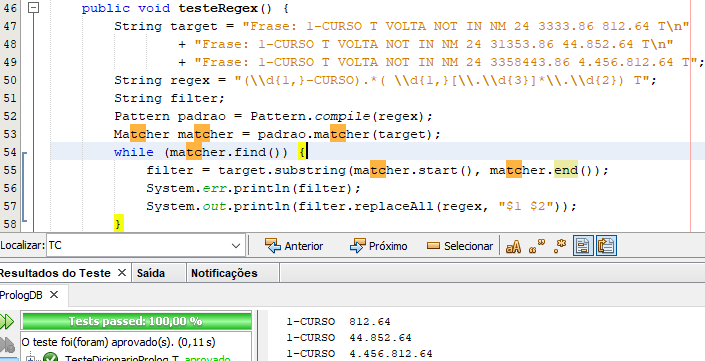705x361 pixels.
Task: Select the PrologDB results tab
Action: click(x=21, y=295)
